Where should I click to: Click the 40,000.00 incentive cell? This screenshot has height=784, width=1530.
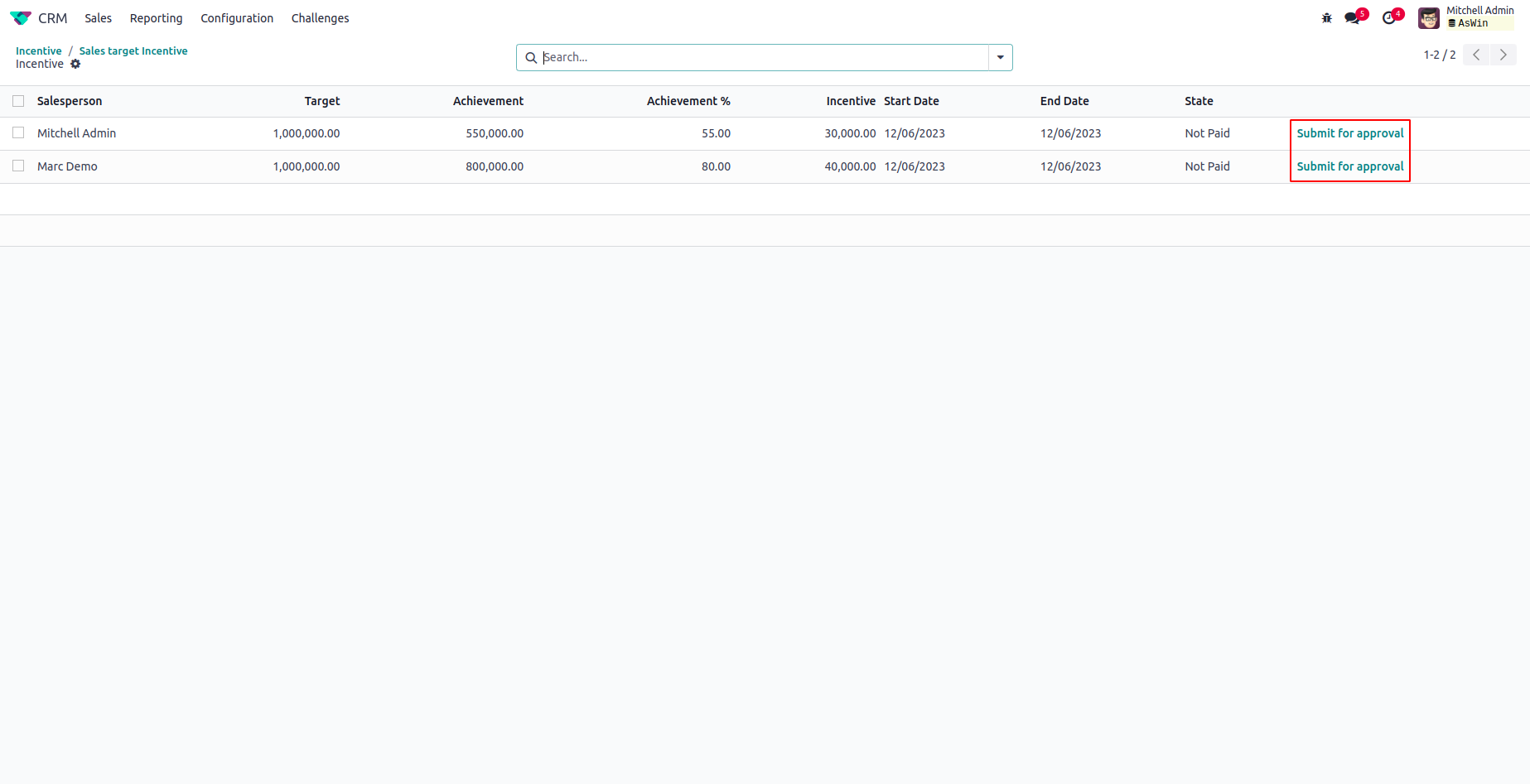[x=850, y=166]
